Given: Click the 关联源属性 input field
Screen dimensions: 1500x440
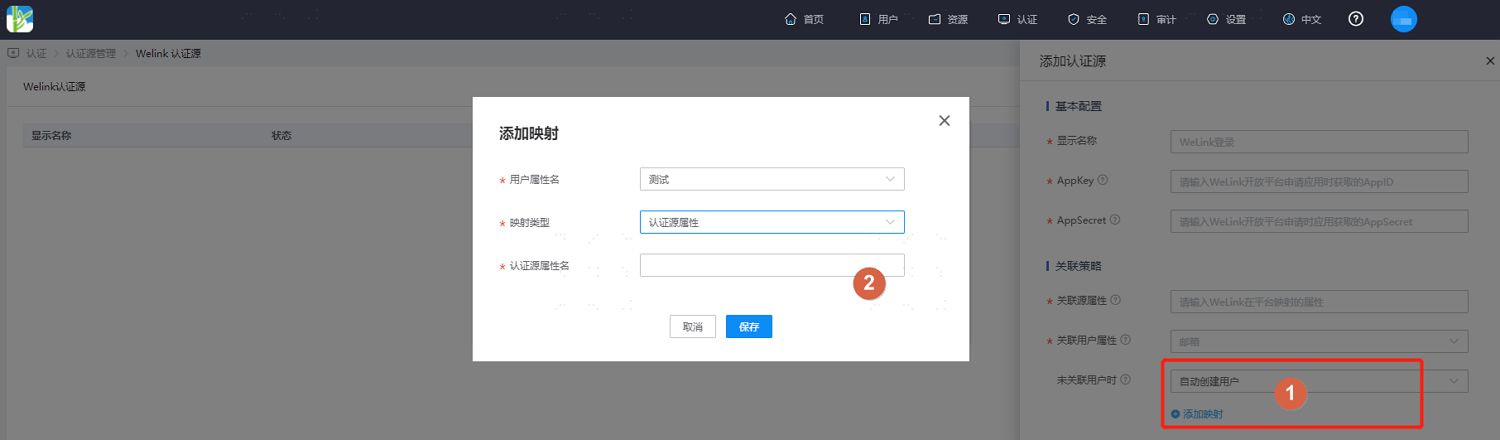Looking at the screenshot, I should coord(1319,301).
